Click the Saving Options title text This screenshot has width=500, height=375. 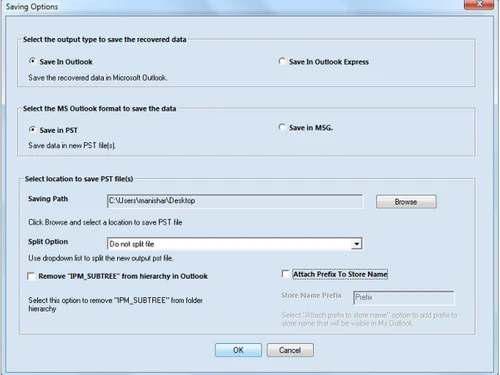(32, 7)
